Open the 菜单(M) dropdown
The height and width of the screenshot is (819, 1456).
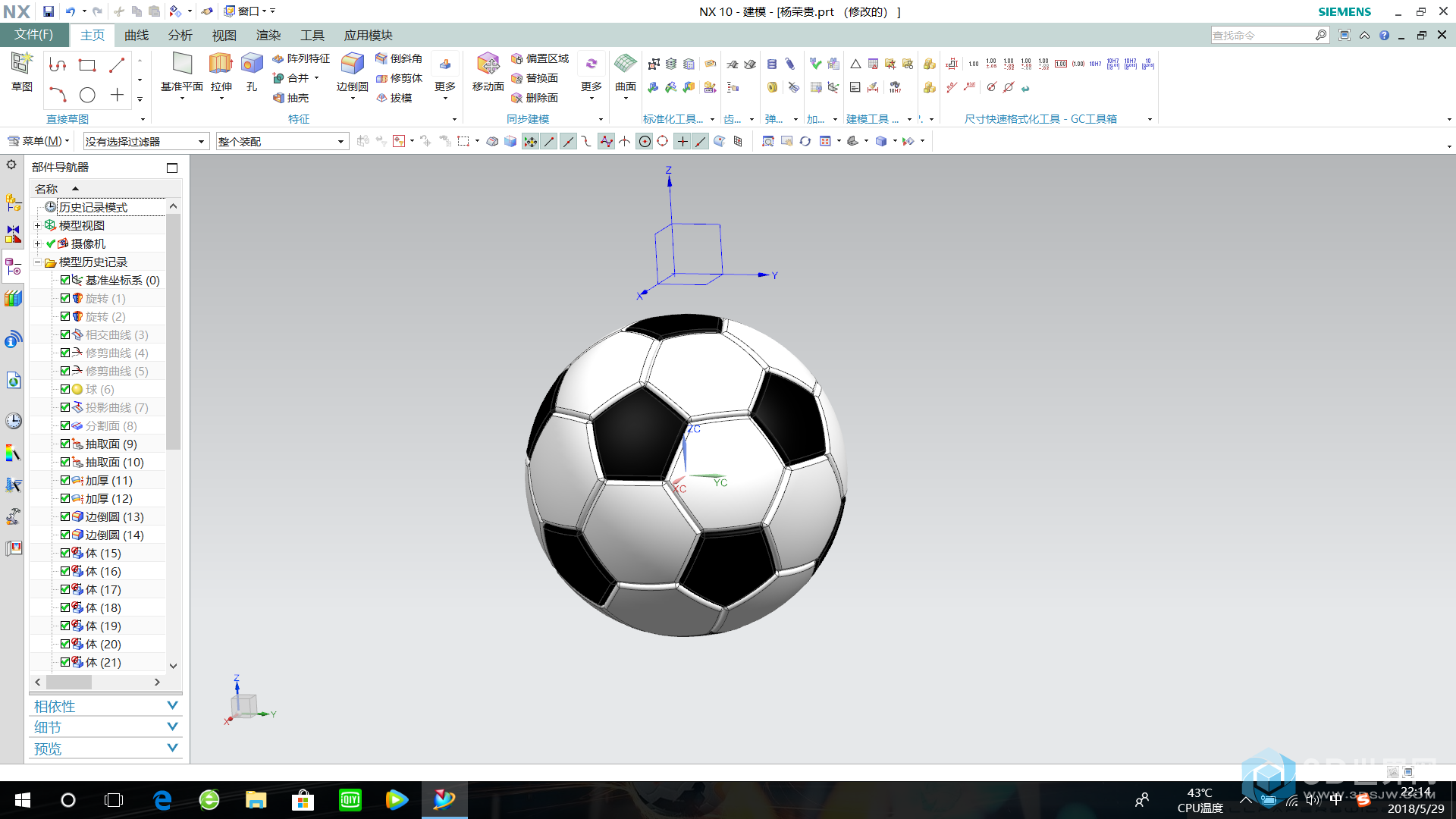tap(39, 141)
